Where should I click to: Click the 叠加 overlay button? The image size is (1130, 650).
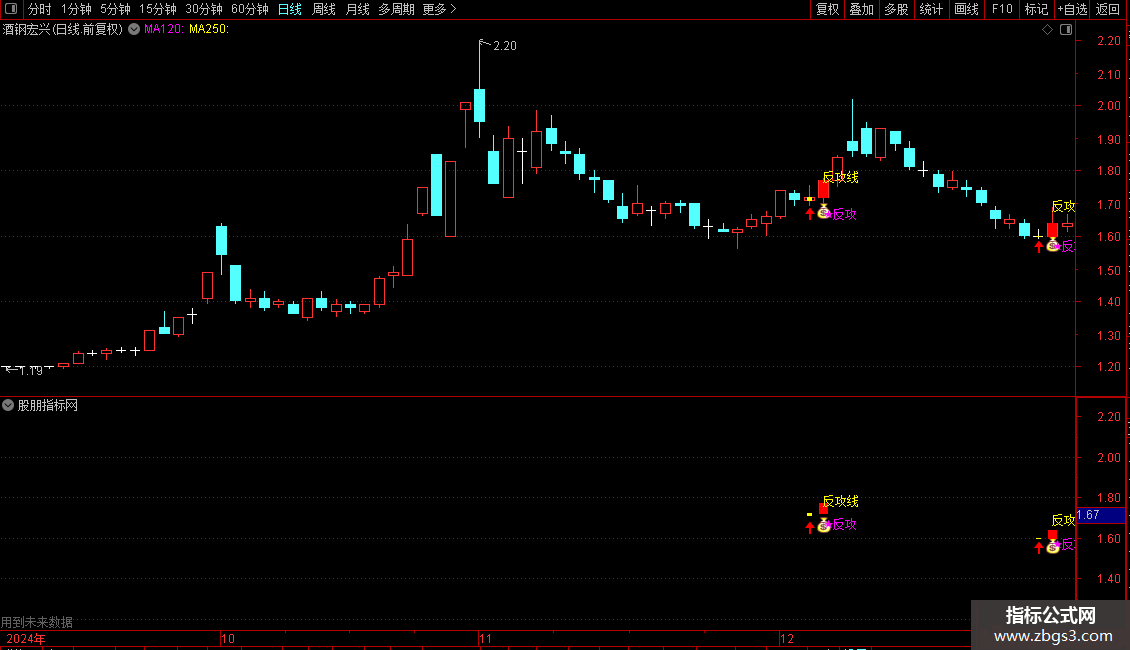point(861,9)
